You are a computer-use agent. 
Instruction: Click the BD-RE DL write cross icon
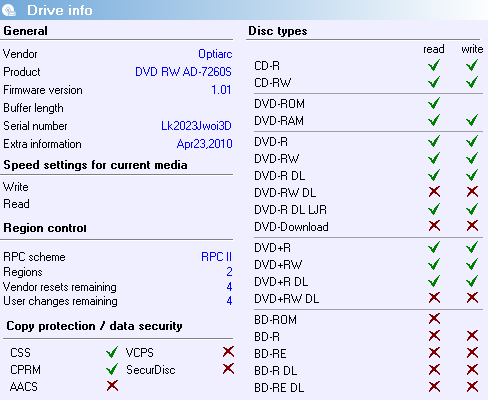472,387
